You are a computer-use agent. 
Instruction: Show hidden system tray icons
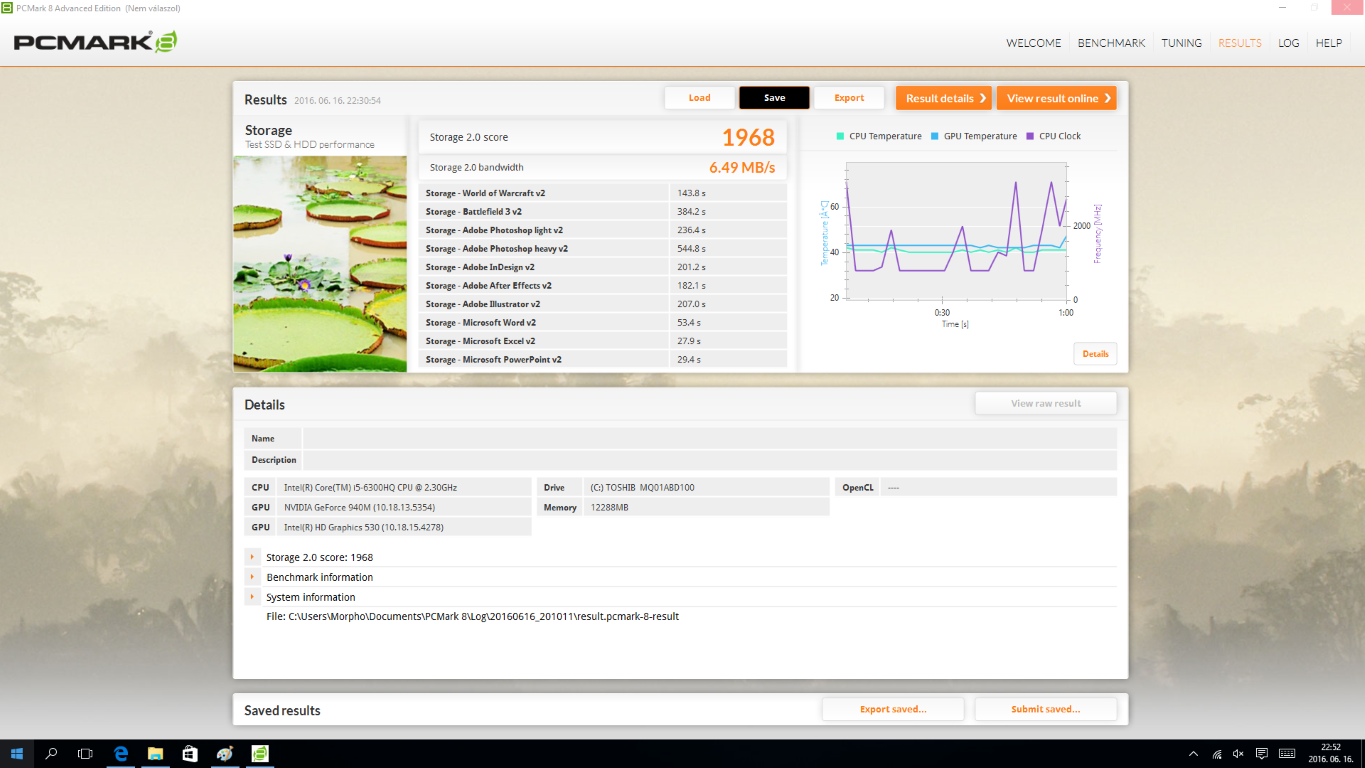(1193, 753)
